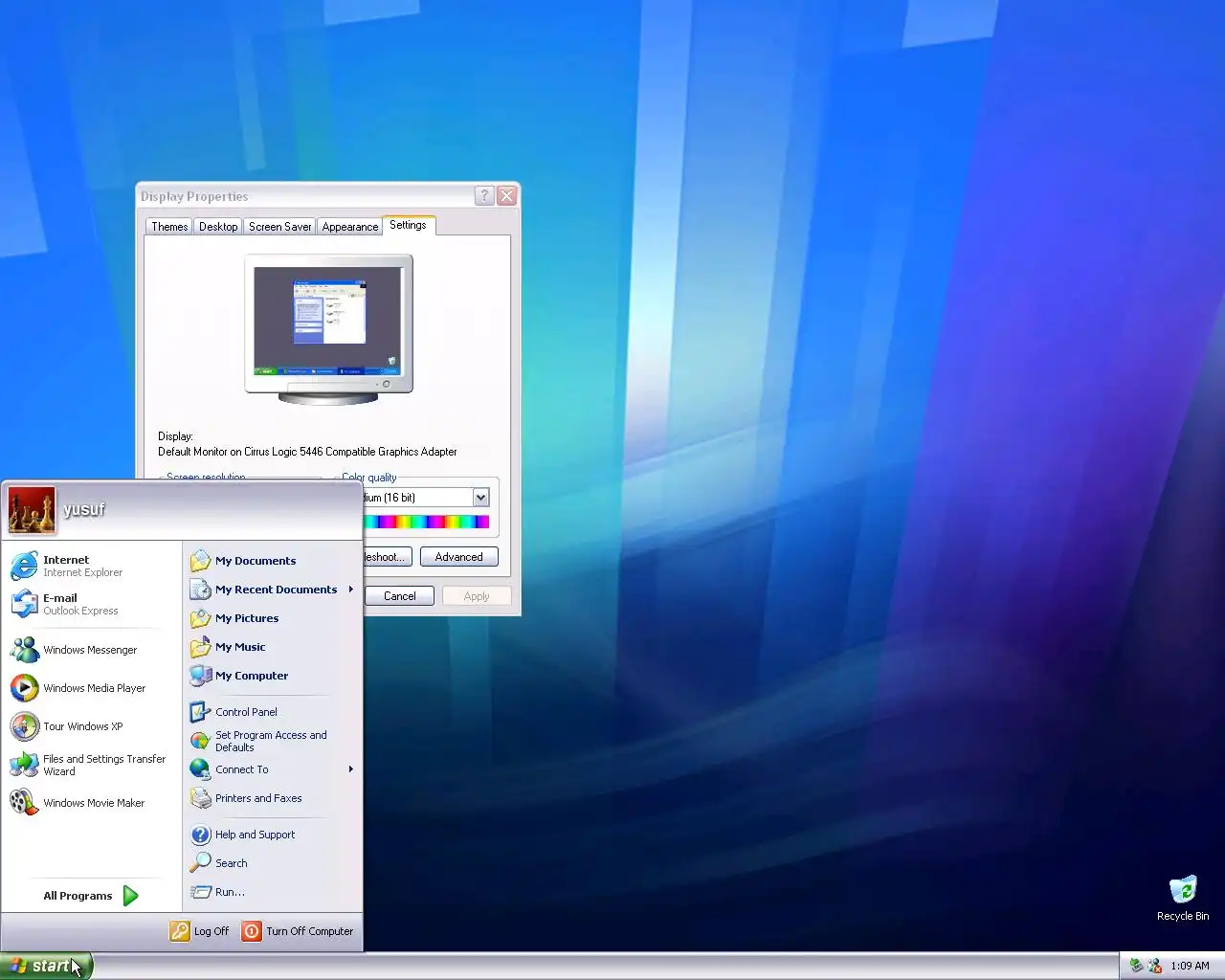Open the Color quality dropdown

480,498
